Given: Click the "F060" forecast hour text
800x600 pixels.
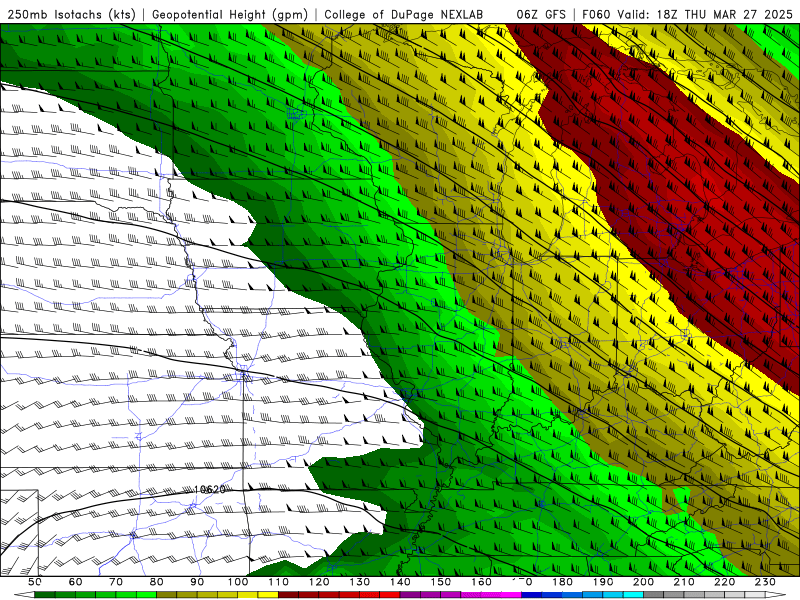Looking at the screenshot, I should (596, 14).
